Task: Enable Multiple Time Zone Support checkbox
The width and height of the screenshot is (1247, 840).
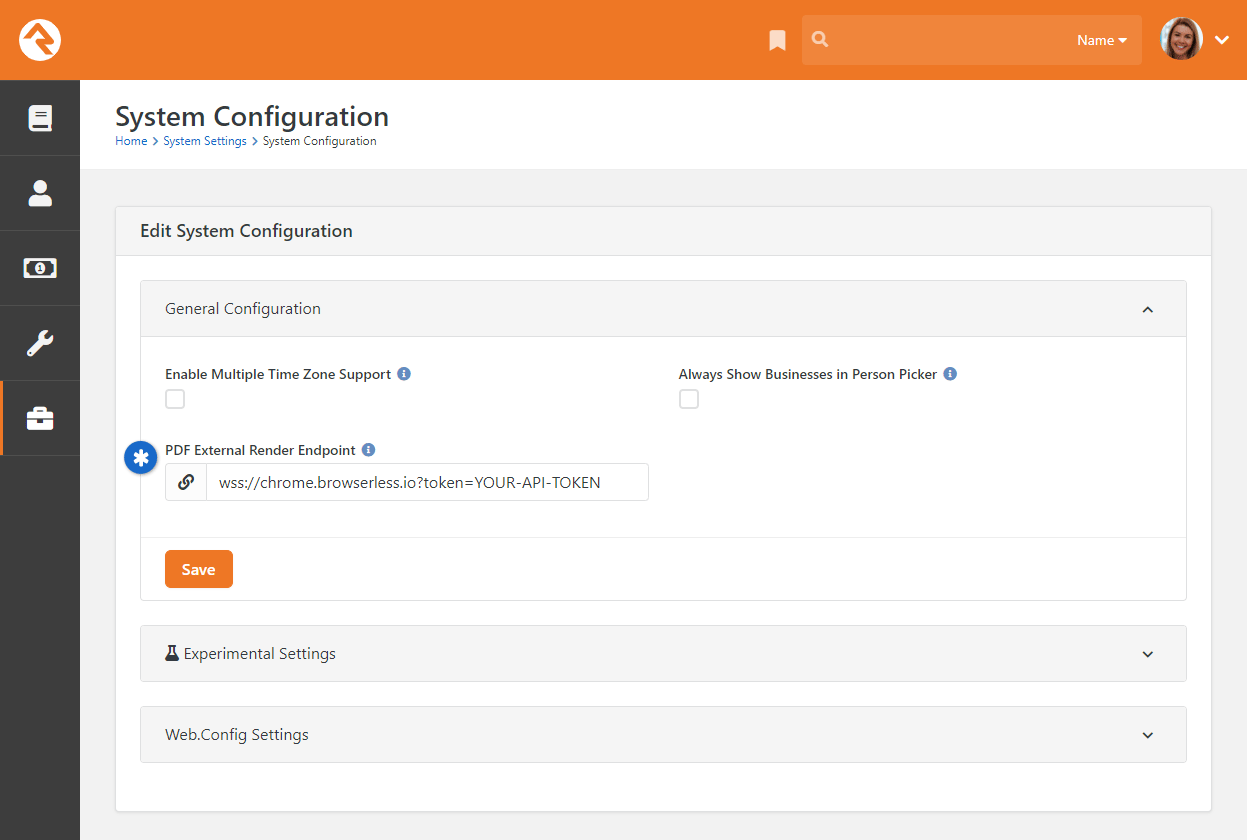Action: pyautogui.click(x=175, y=399)
